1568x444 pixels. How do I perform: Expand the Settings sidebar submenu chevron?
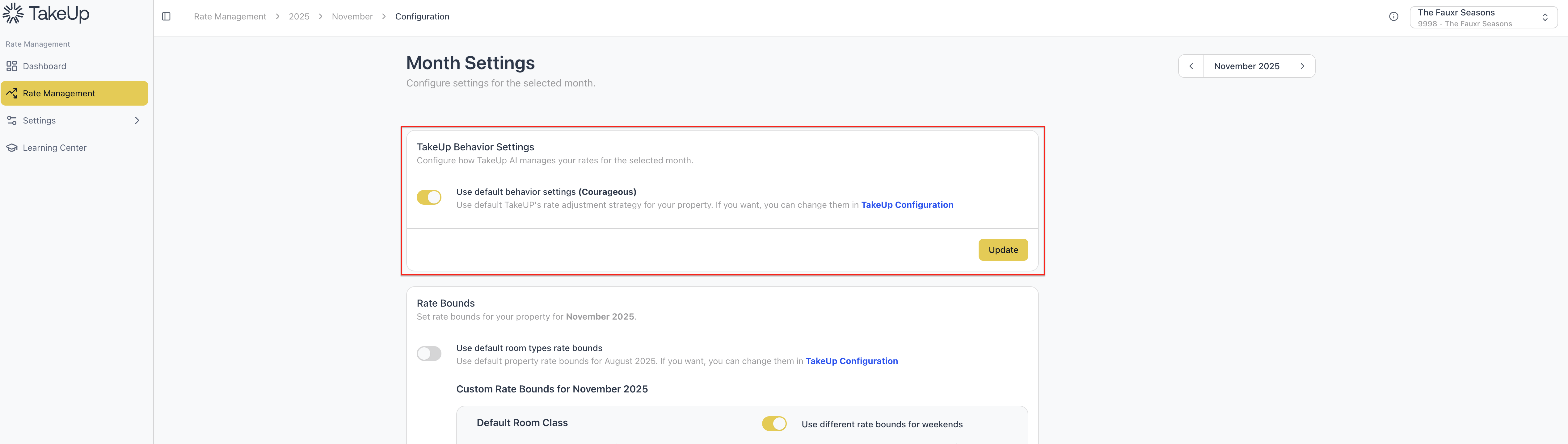point(137,120)
